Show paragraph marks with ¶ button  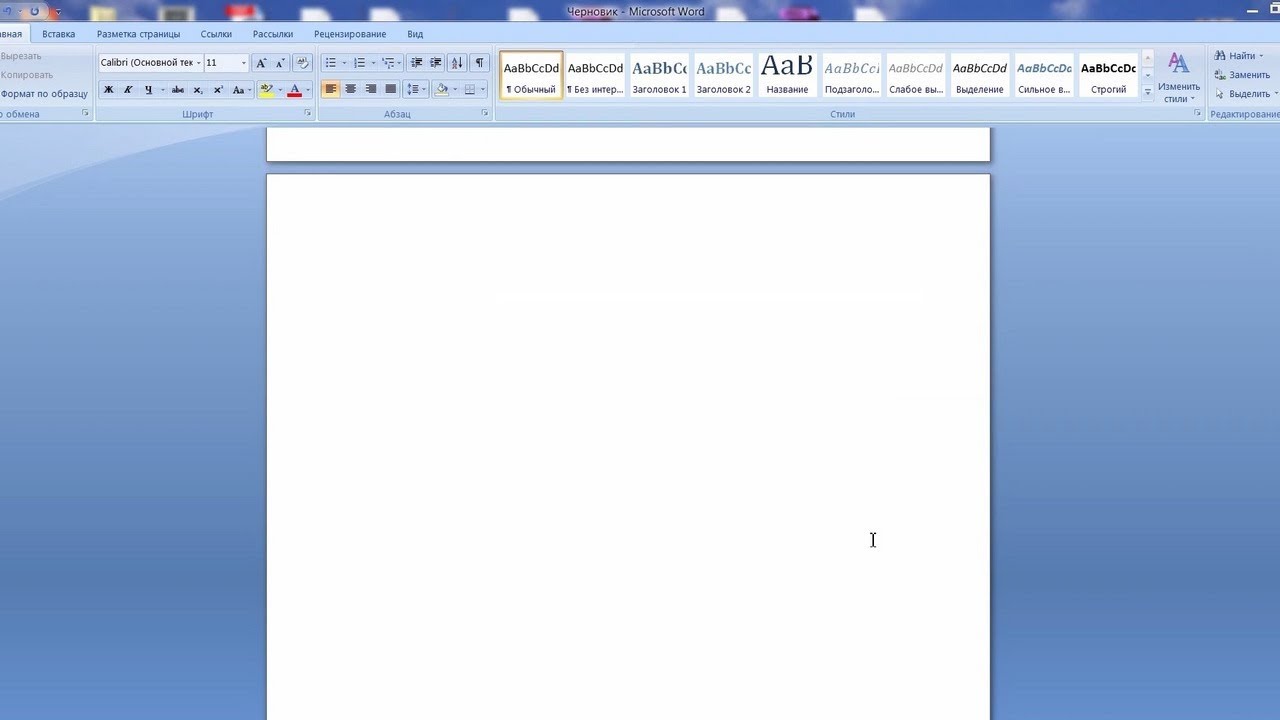coord(479,63)
